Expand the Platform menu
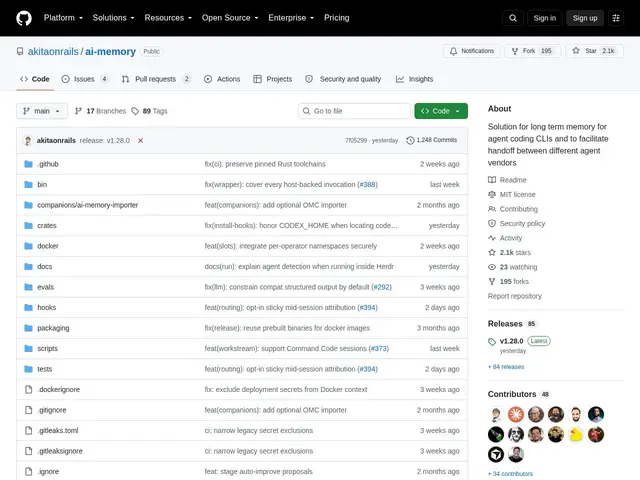 (63, 18)
